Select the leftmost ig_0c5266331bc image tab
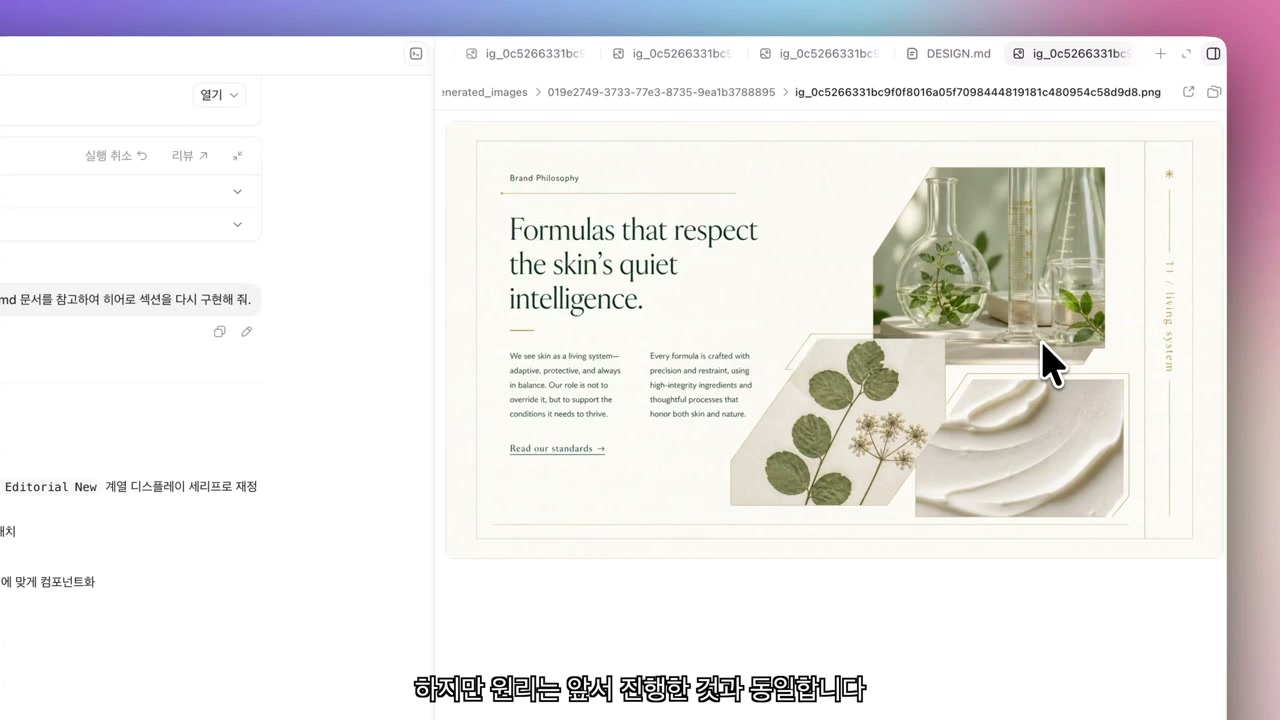The image size is (1280, 720). click(x=525, y=54)
